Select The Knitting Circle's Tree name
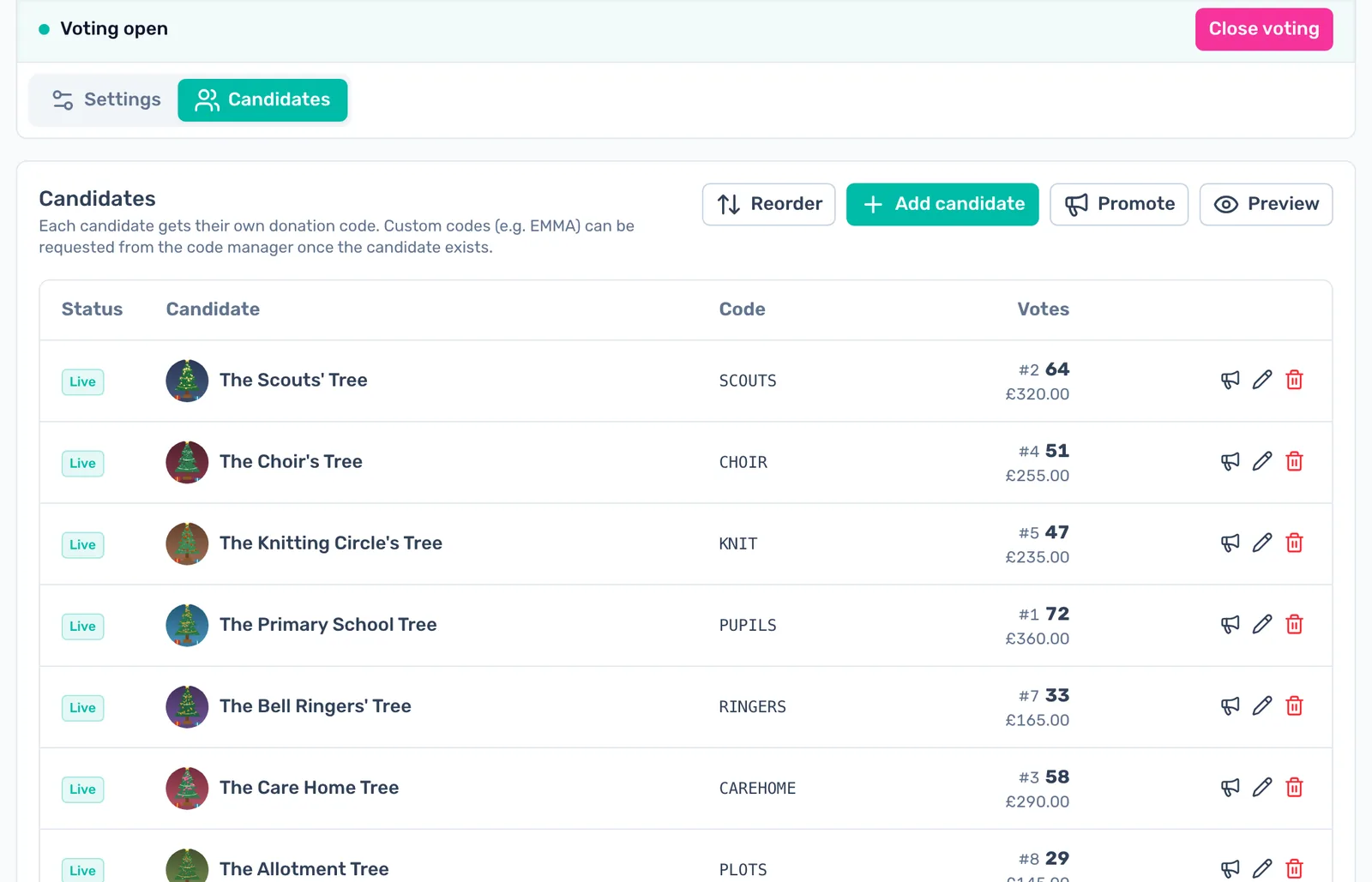1372x882 pixels. tap(331, 543)
